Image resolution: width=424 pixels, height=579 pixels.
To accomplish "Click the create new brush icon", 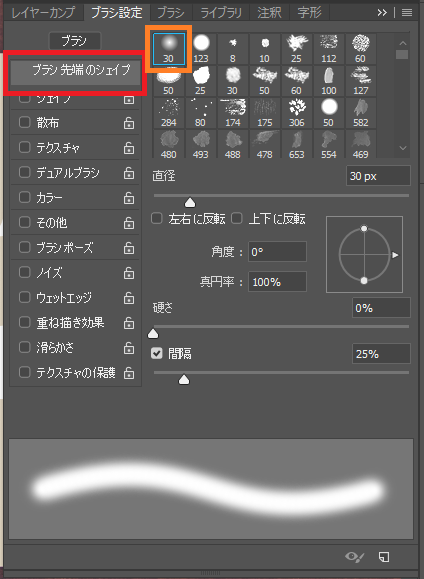I will [384, 556].
